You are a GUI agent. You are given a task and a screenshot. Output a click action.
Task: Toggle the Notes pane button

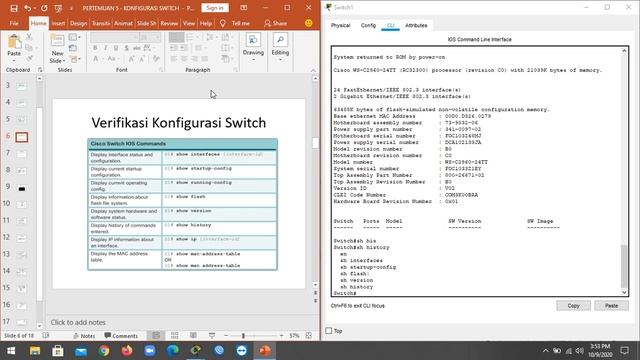[84, 336]
